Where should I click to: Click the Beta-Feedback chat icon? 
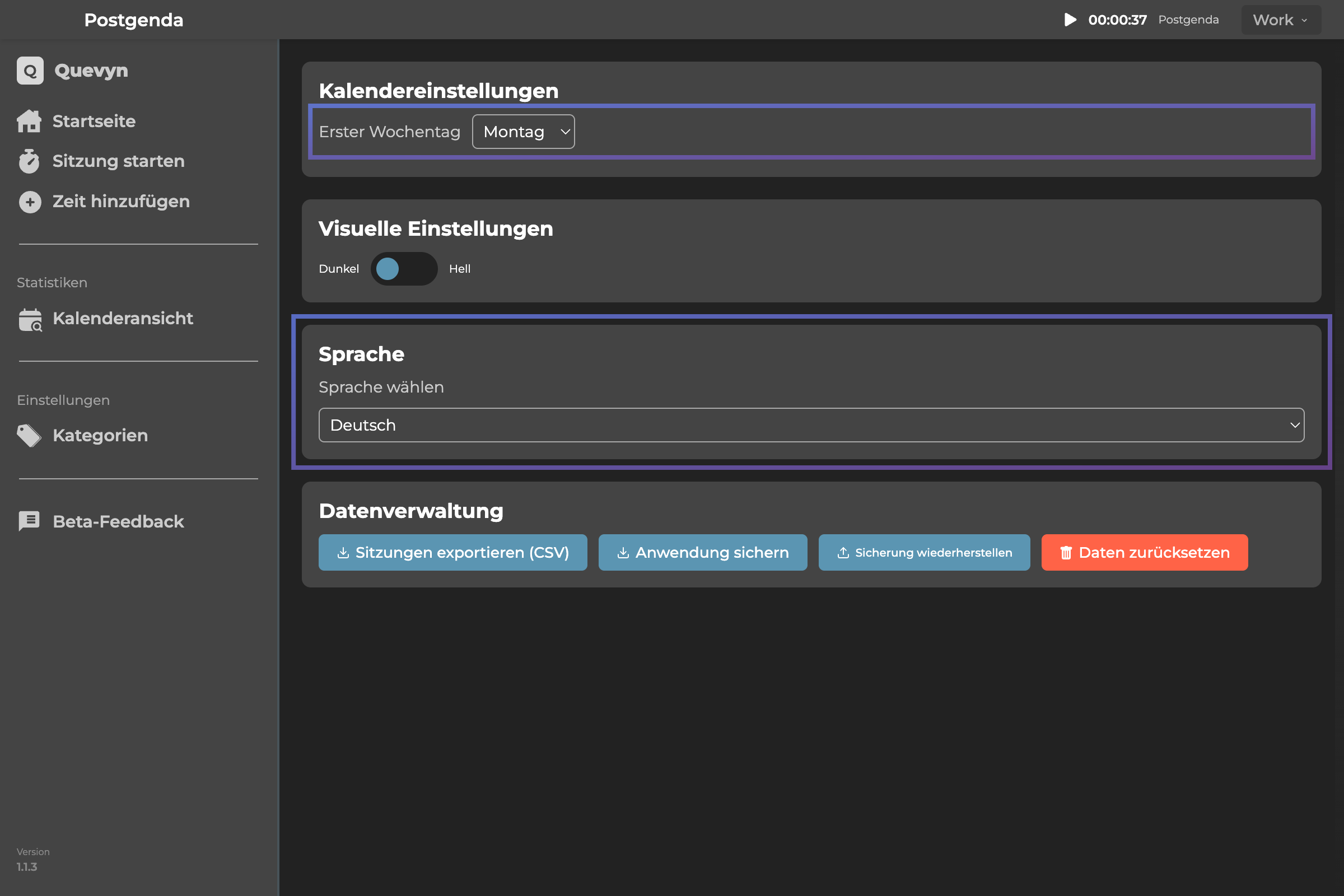tap(29, 521)
